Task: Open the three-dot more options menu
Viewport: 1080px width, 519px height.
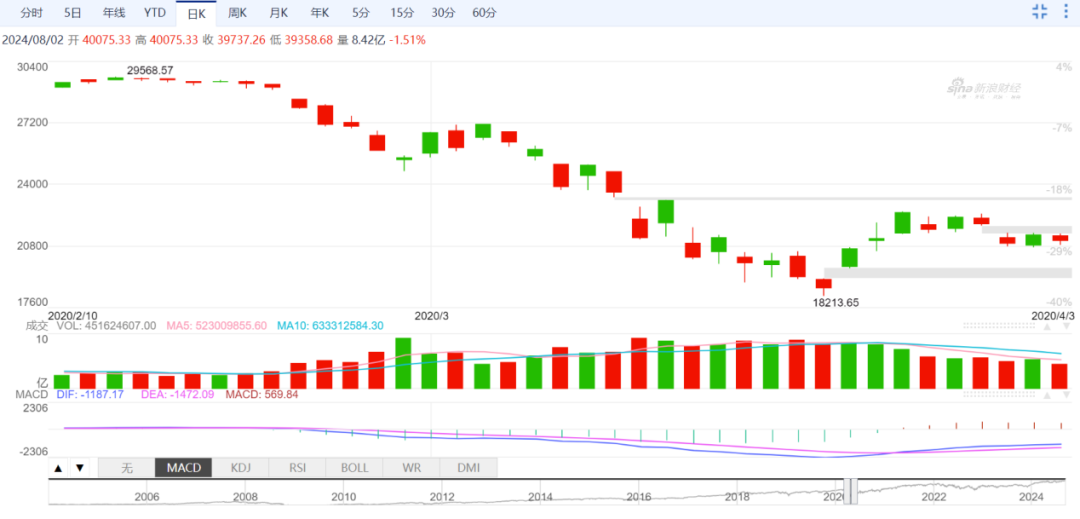Action: coord(1065,12)
